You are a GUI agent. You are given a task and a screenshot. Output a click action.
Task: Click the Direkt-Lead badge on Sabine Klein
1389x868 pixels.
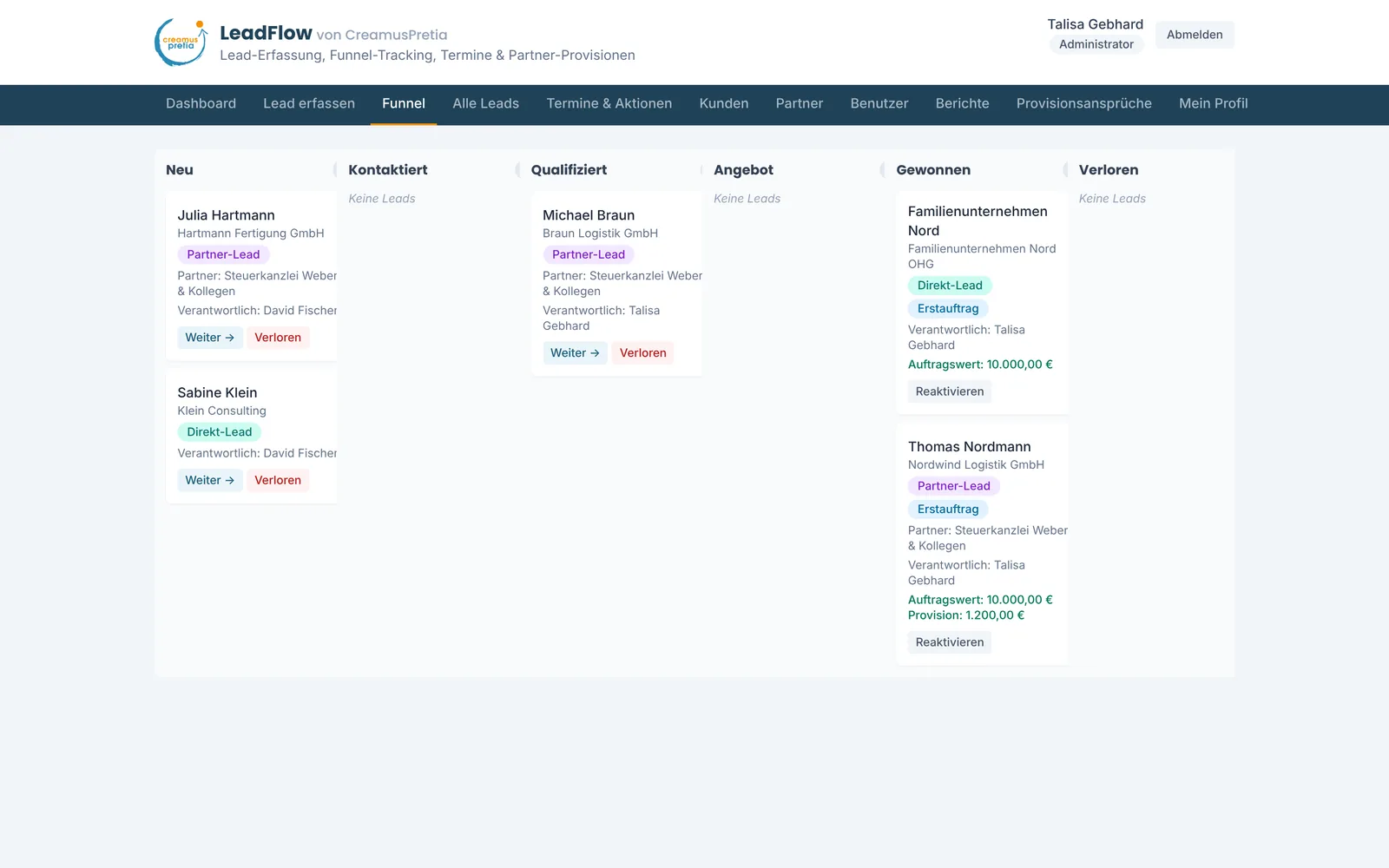coord(220,432)
